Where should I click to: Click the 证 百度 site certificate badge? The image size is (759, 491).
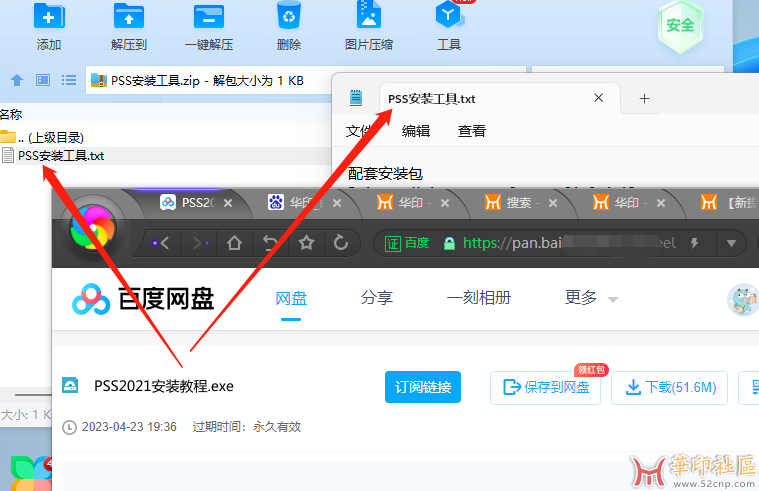pyautogui.click(x=407, y=243)
